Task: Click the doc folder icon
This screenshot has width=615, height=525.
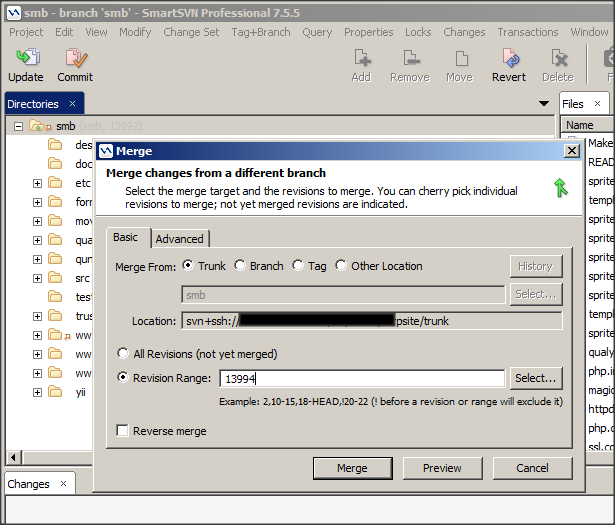Action: (x=55, y=163)
